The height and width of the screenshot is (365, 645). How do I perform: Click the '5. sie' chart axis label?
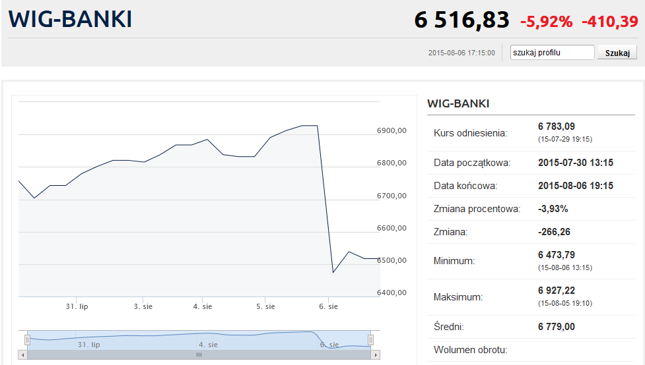pos(266,307)
